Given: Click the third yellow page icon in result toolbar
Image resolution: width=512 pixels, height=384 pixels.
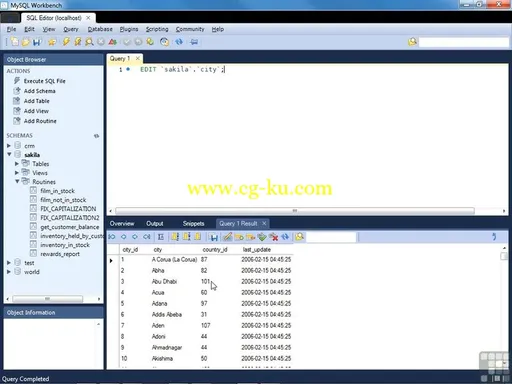Looking at the screenshot, I should click(x=198, y=237).
